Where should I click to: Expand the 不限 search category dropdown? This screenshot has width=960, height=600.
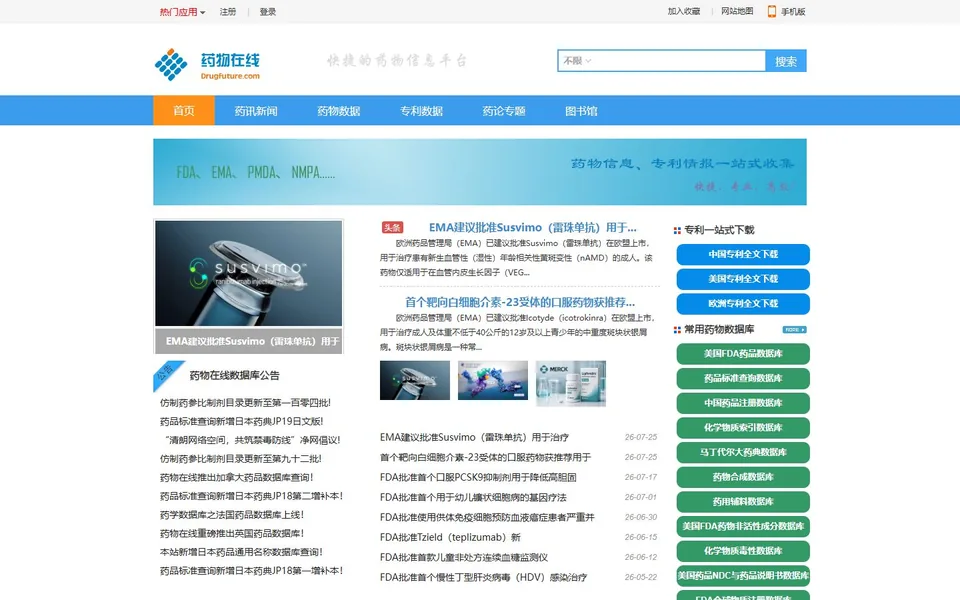(x=577, y=61)
